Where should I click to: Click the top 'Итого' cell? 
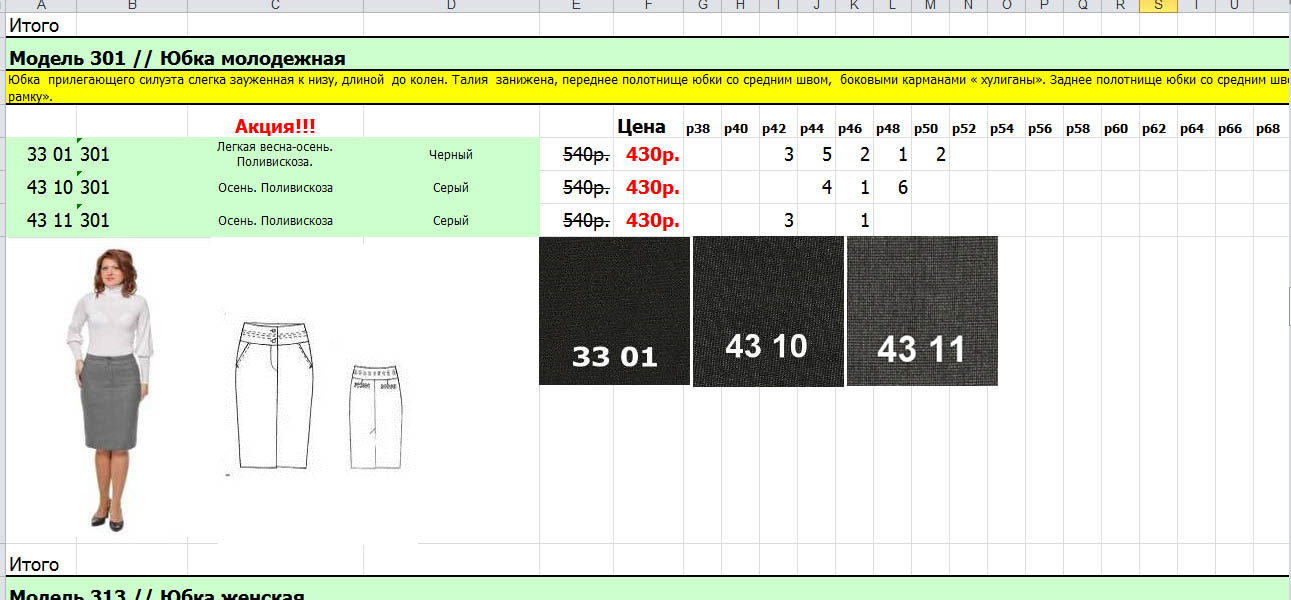(x=34, y=26)
